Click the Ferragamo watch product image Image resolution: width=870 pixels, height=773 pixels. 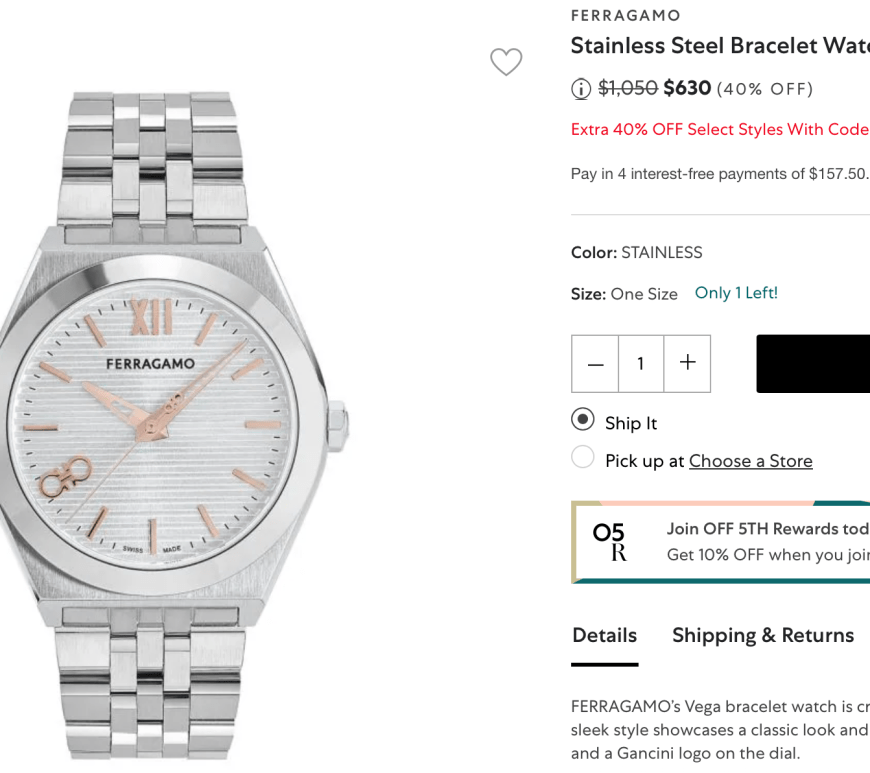(x=175, y=420)
